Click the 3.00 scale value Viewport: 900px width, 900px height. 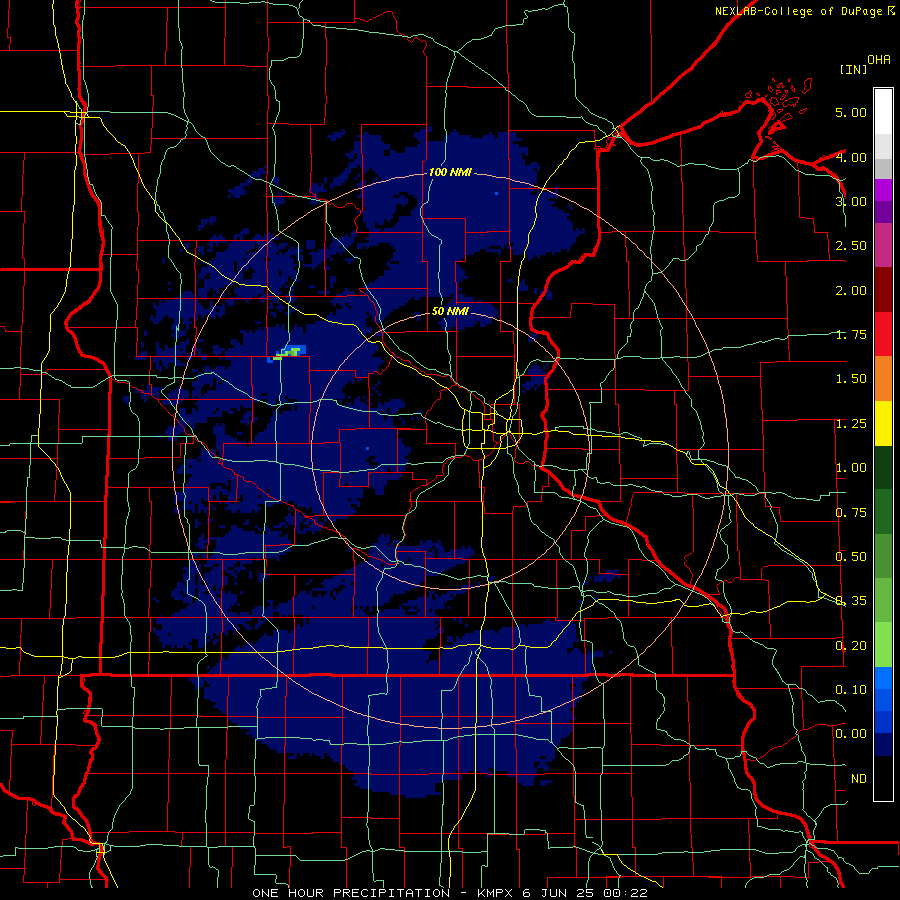[x=851, y=201]
